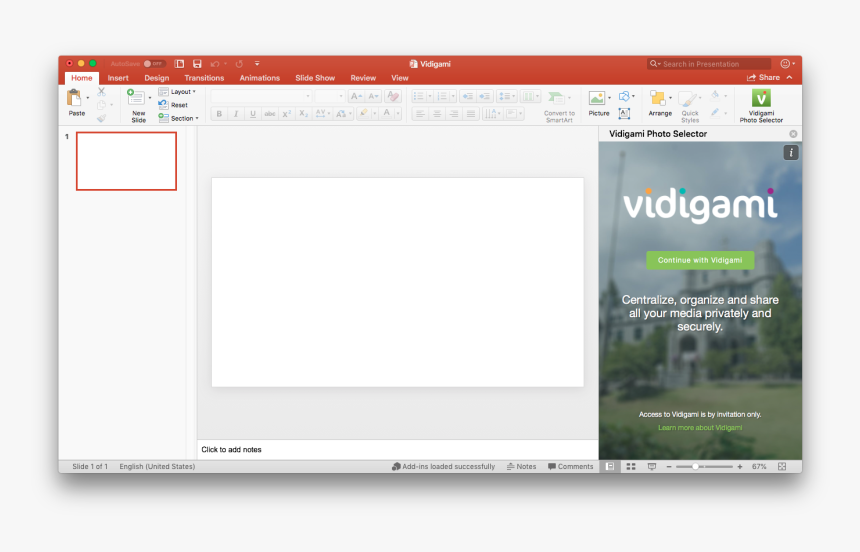
Task: Apply Superscript formatting
Action: pos(287,114)
